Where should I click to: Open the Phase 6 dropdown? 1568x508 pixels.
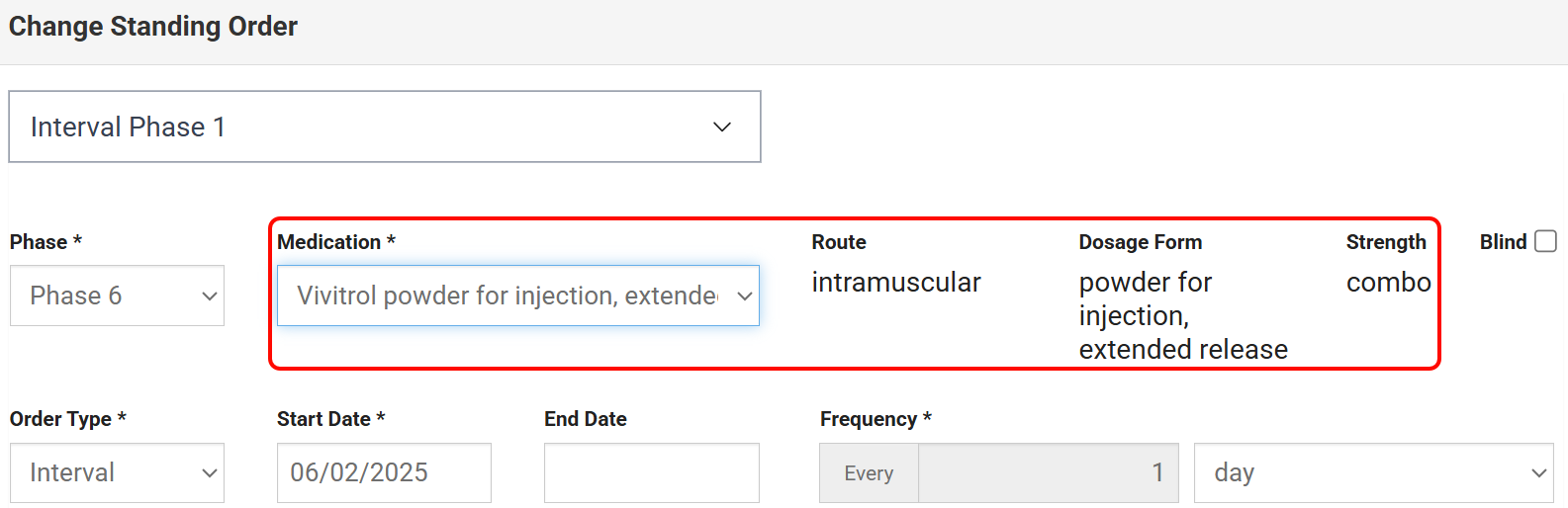117,296
